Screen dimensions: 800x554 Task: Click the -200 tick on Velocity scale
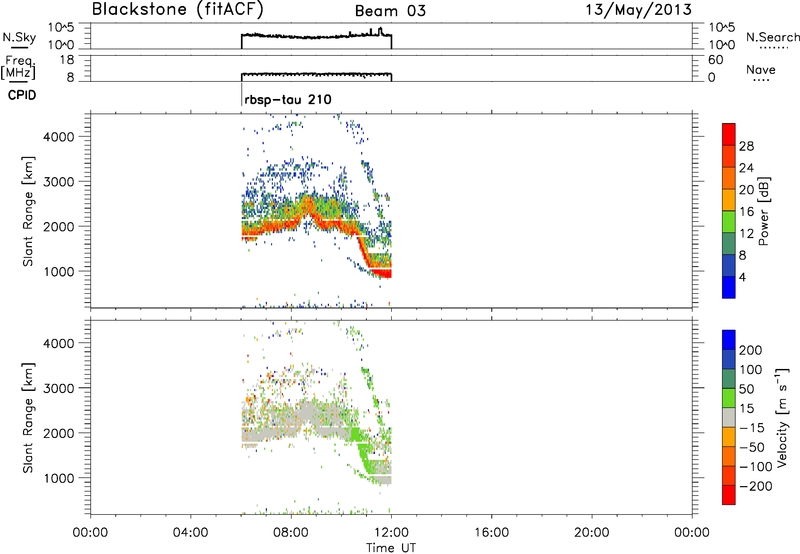(756, 486)
